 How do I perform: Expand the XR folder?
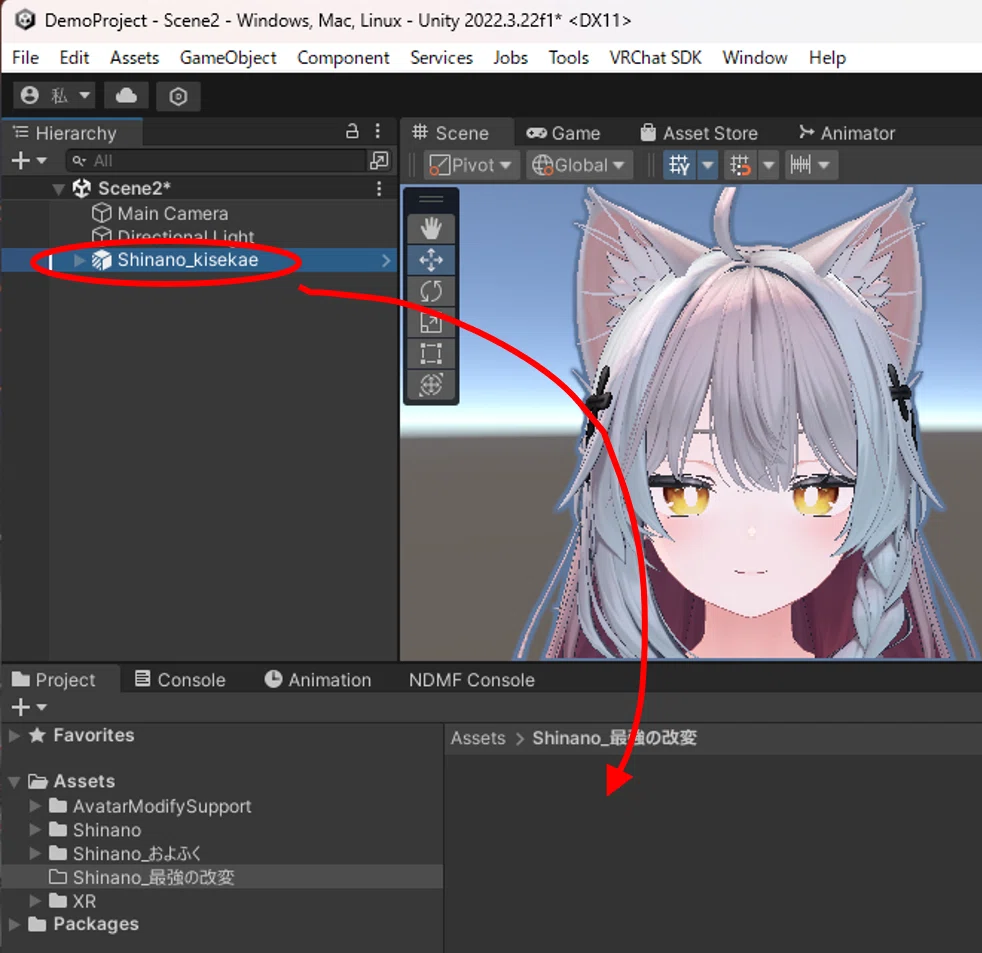35,901
